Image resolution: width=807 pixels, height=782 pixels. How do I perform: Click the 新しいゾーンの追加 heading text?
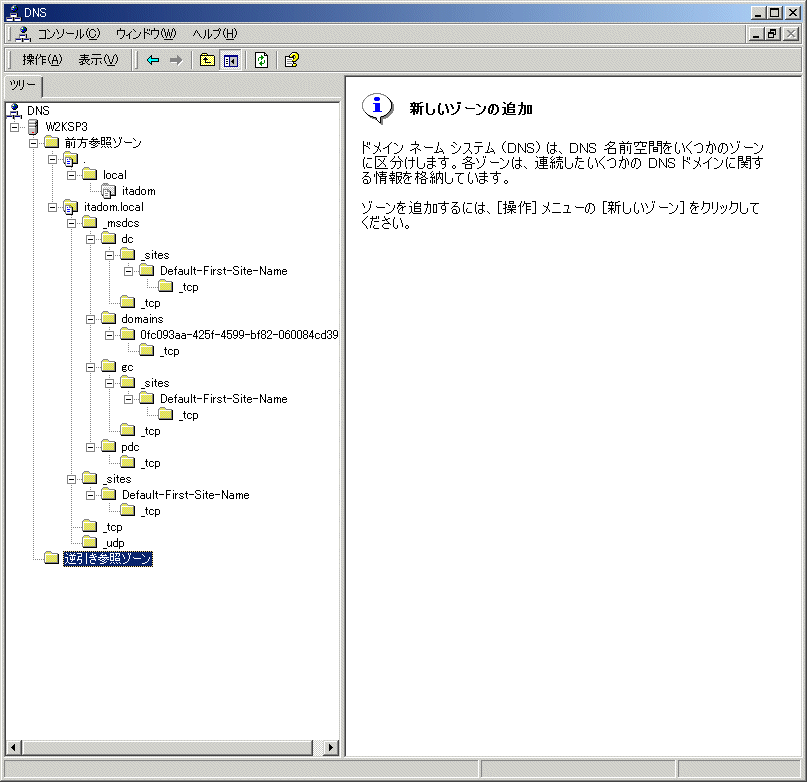[x=470, y=109]
